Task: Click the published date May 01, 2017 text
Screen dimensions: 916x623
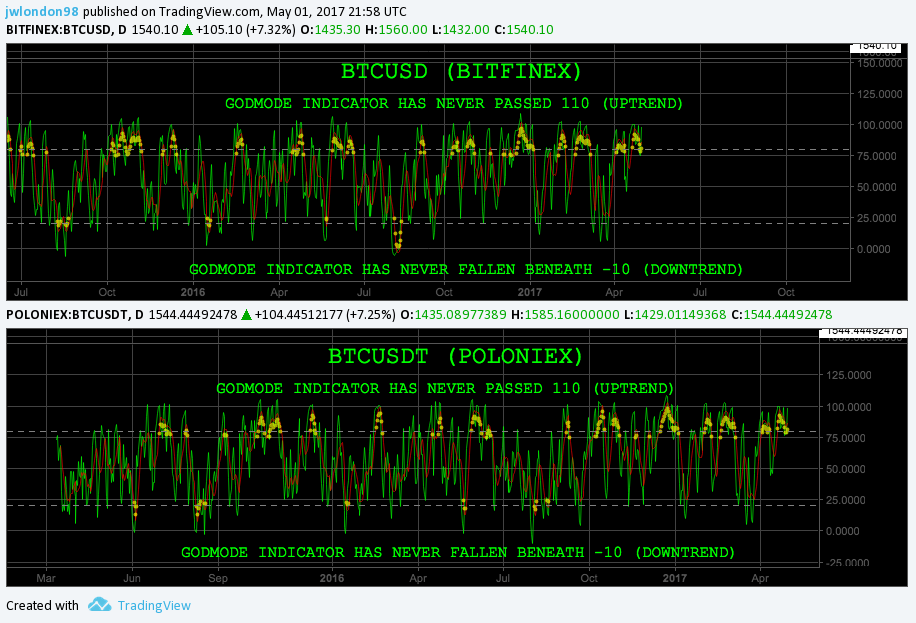Action: click(306, 11)
